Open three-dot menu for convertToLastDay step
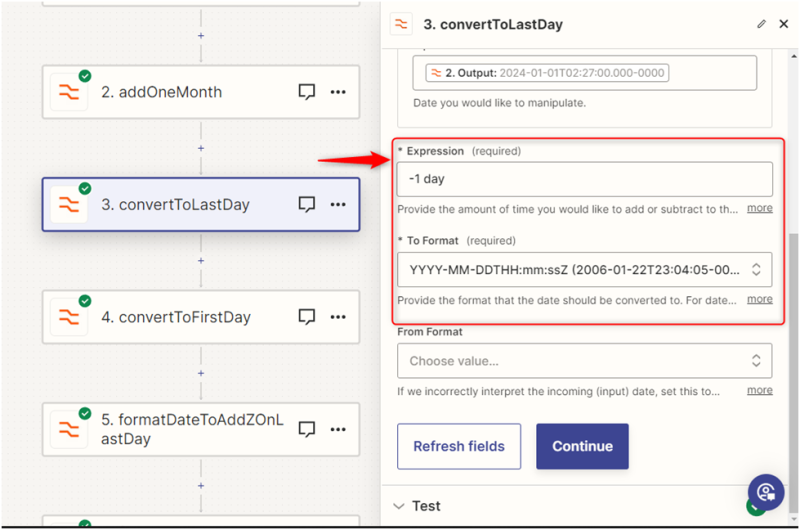This screenshot has width=800, height=530. tap(338, 205)
